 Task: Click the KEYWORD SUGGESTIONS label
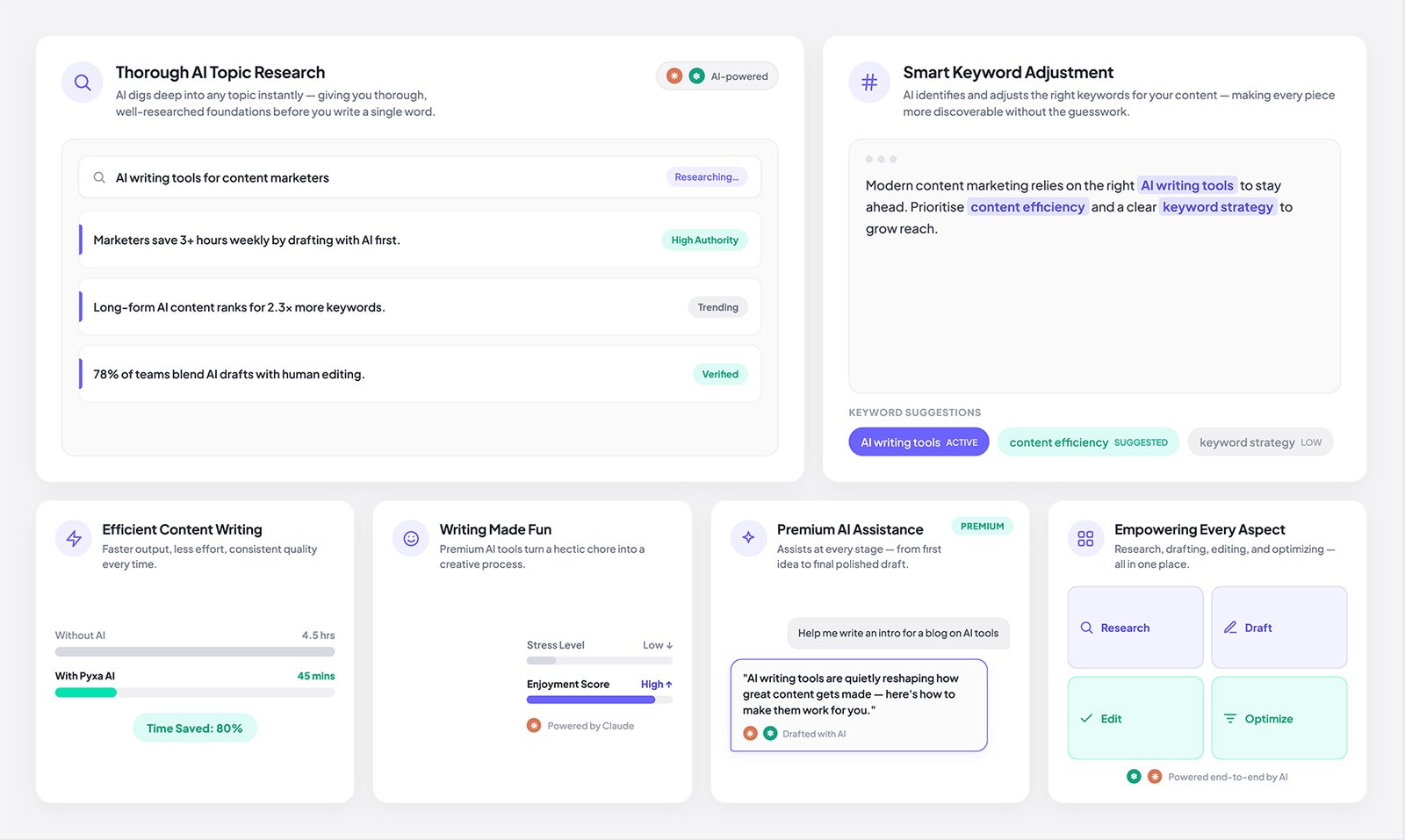pyautogui.click(x=915, y=413)
